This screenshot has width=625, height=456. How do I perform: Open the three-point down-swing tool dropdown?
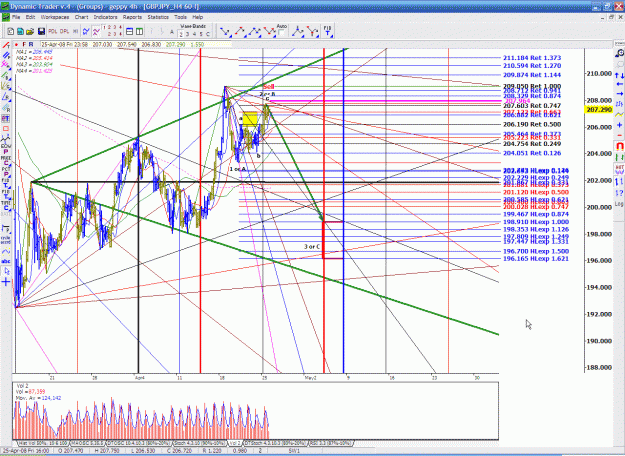[x=269, y=31]
